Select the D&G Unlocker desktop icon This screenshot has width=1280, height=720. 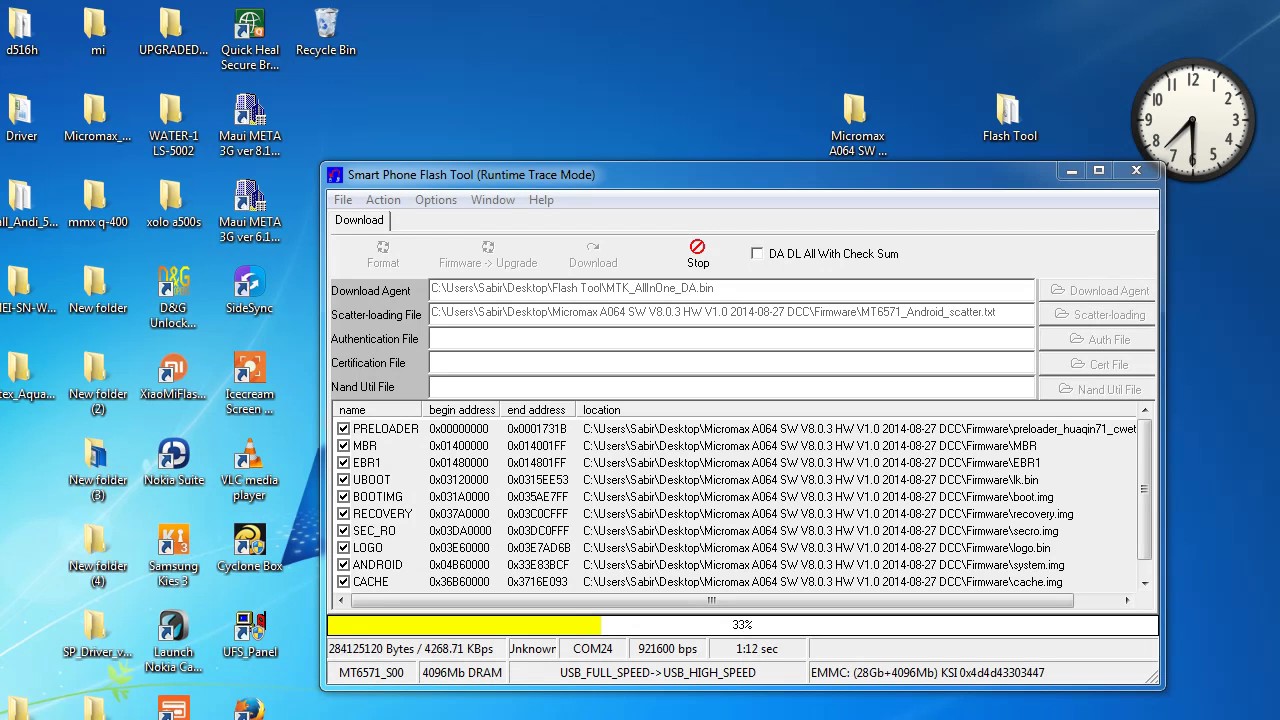(x=174, y=298)
